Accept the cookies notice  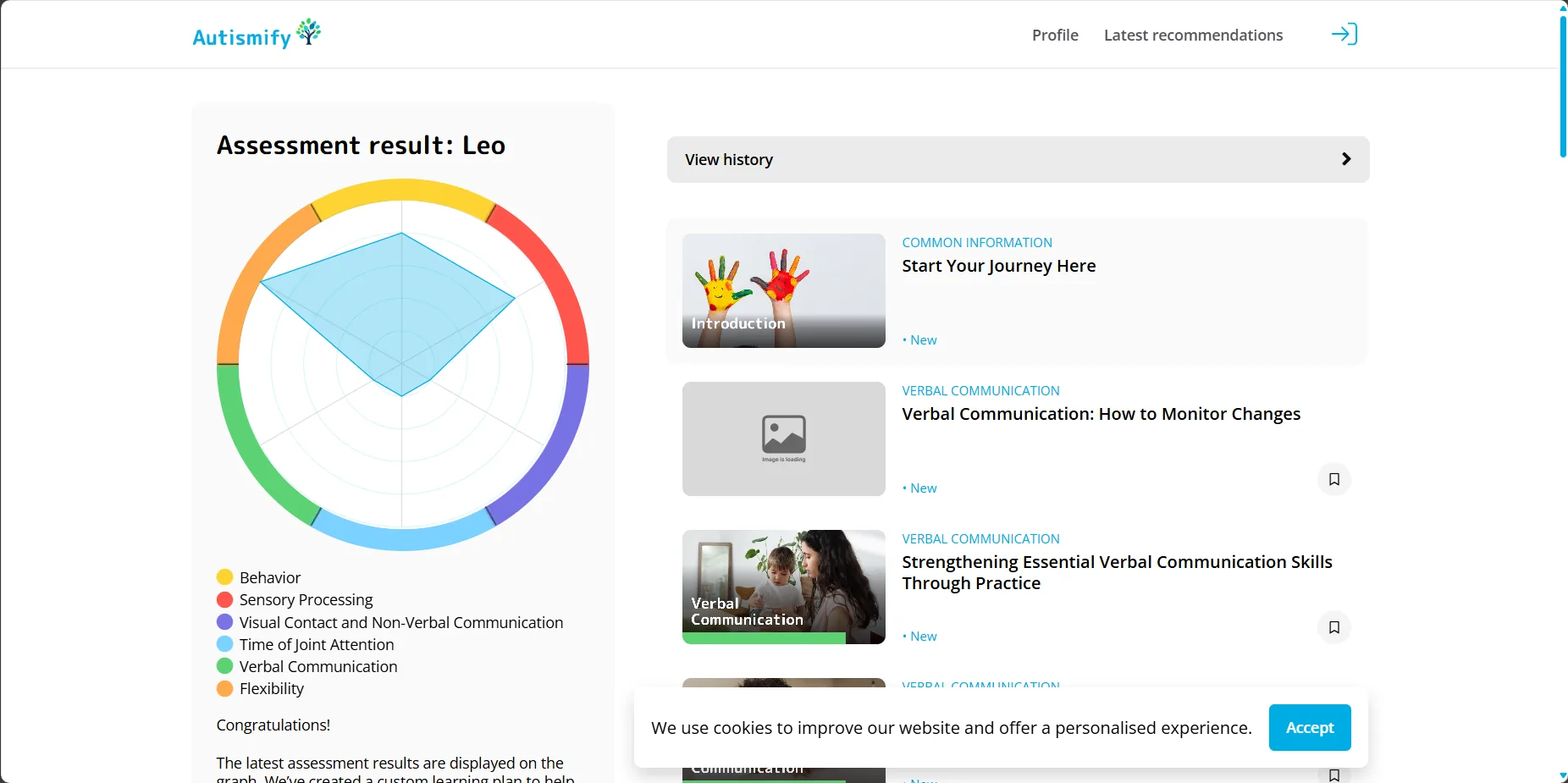pyautogui.click(x=1309, y=727)
